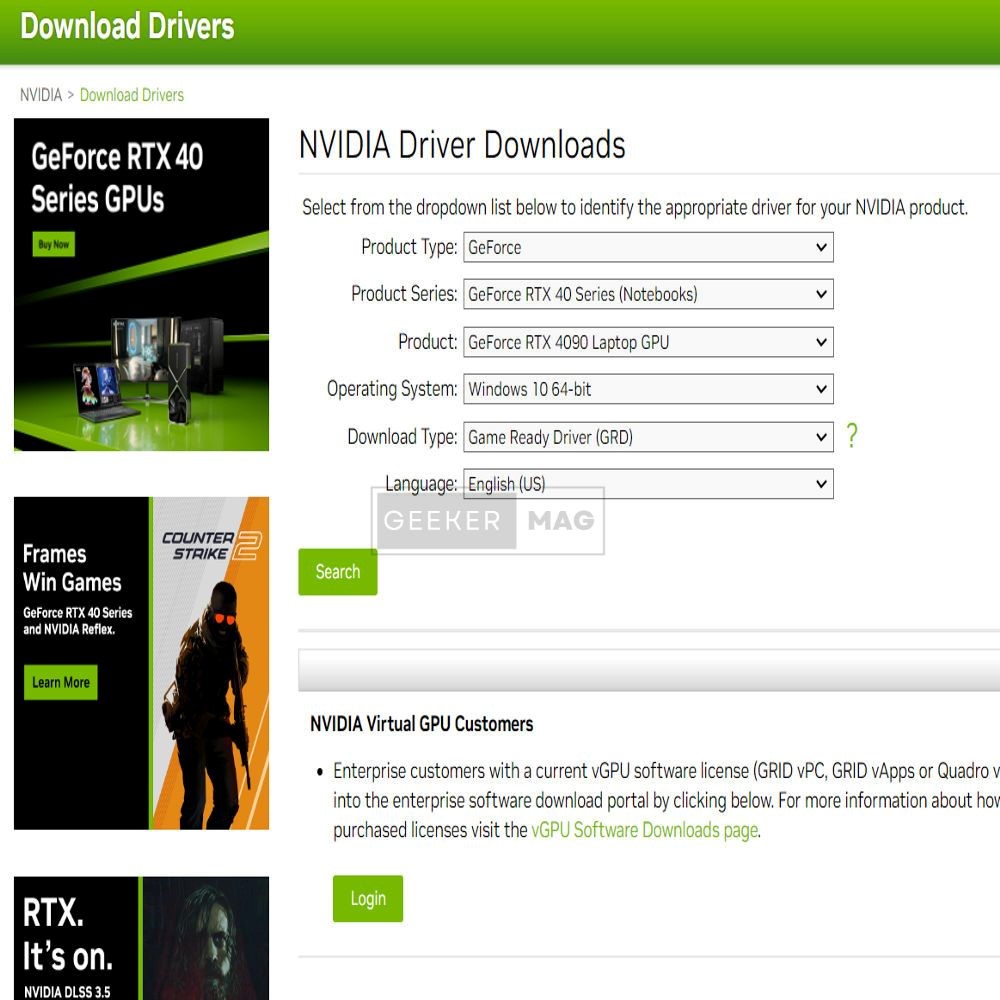Open the Language dropdown

click(648, 484)
